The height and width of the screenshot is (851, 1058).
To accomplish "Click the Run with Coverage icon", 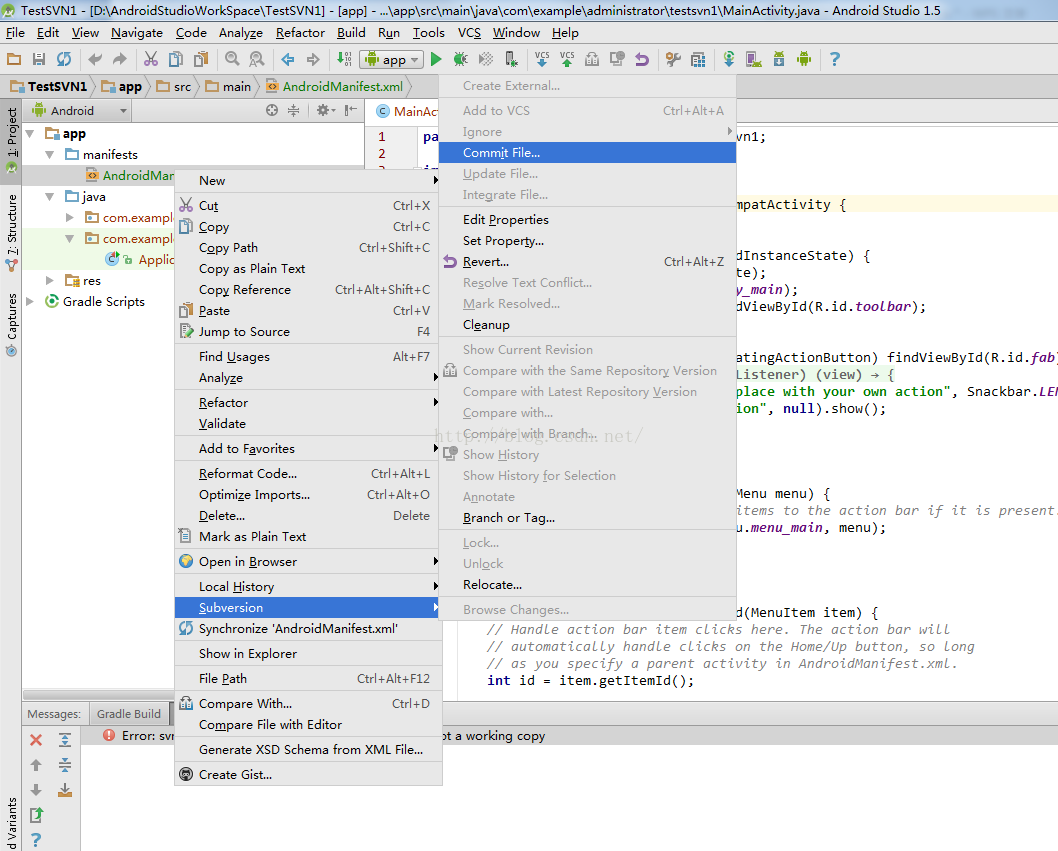I will pyautogui.click(x=486, y=59).
